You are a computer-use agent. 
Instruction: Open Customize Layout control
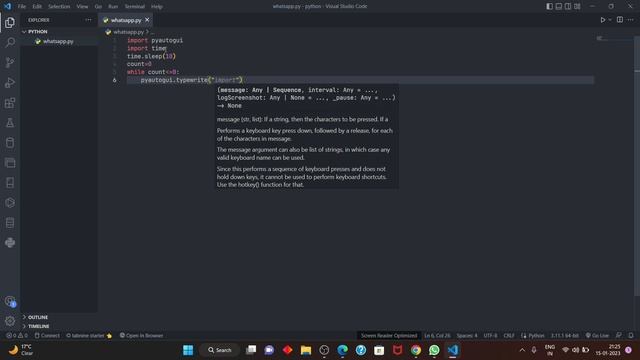pyautogui.click(x=577, y=6)
